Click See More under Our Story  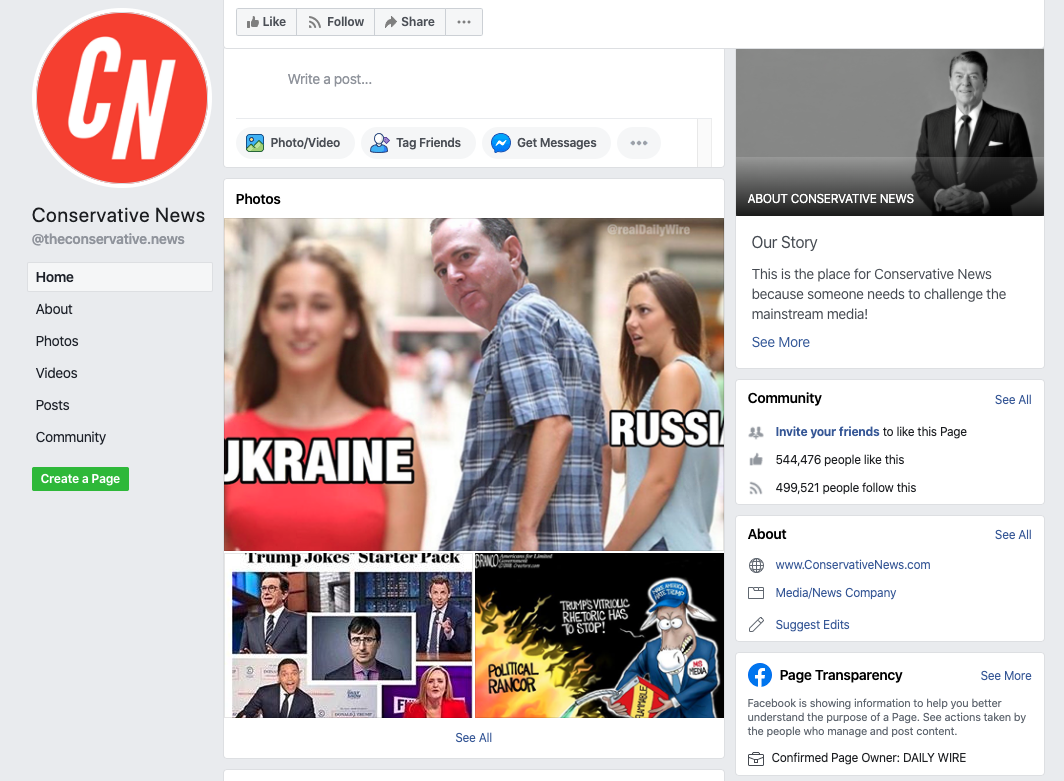point(780,342)
